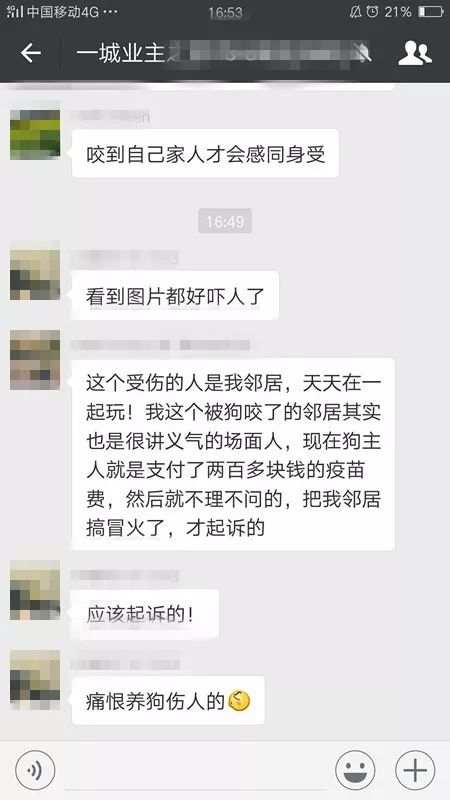Tap the avatar beside the long neighbor message
Screen dimensions: 450x800
35,360
